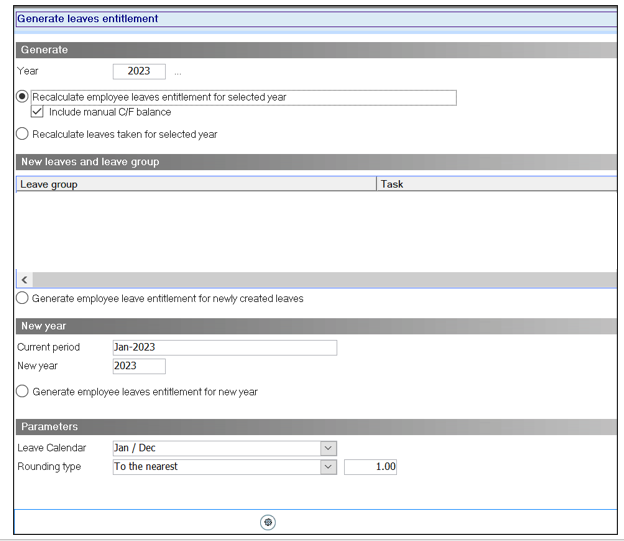
Task: Focus the Current period field Jan-2023
Action: pos(224,348)
